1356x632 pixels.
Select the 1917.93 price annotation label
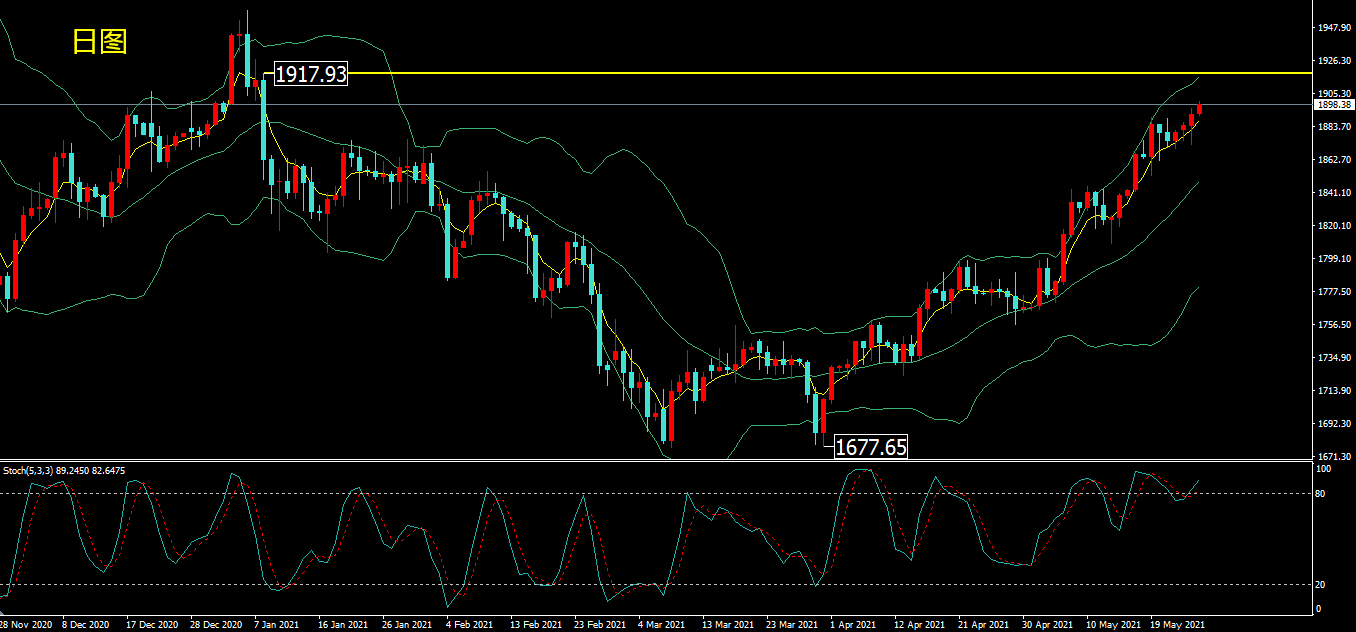coord(310,73)
